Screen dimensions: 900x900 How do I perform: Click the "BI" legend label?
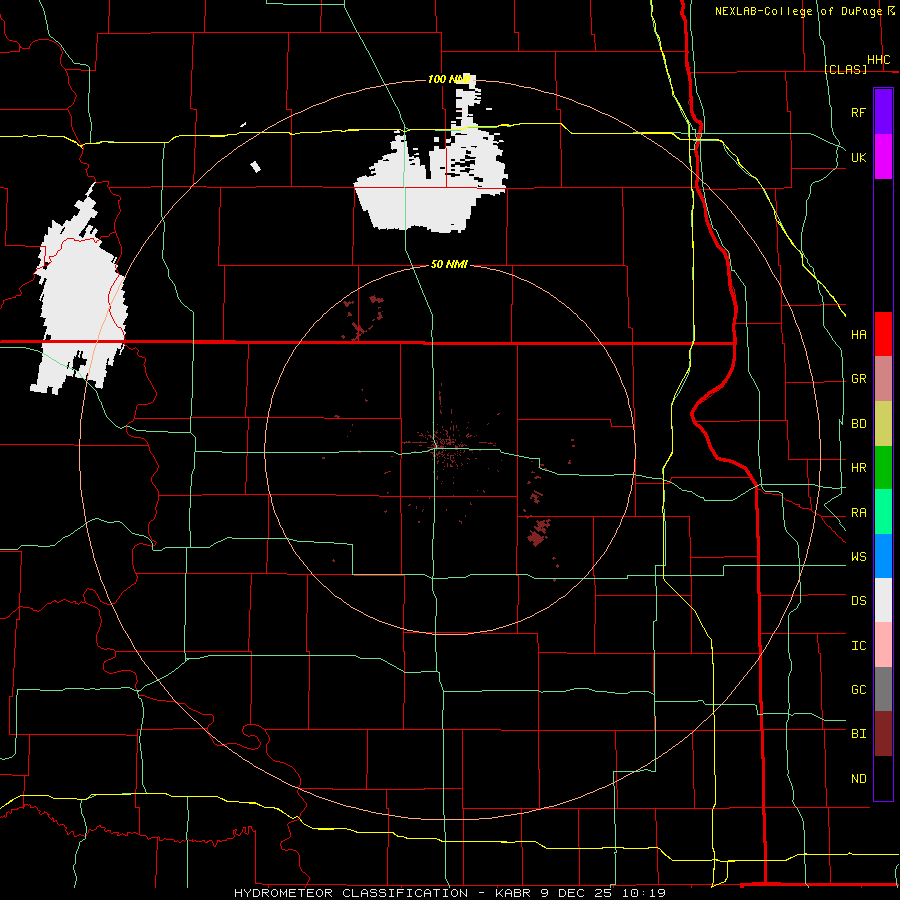point(858,734)
